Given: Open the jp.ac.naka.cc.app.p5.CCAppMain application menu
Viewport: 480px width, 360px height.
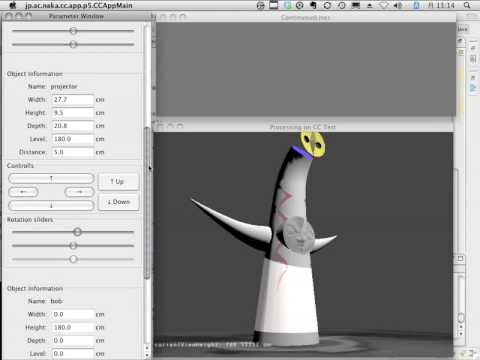Looking at the screenshot, I should (79, 5).
